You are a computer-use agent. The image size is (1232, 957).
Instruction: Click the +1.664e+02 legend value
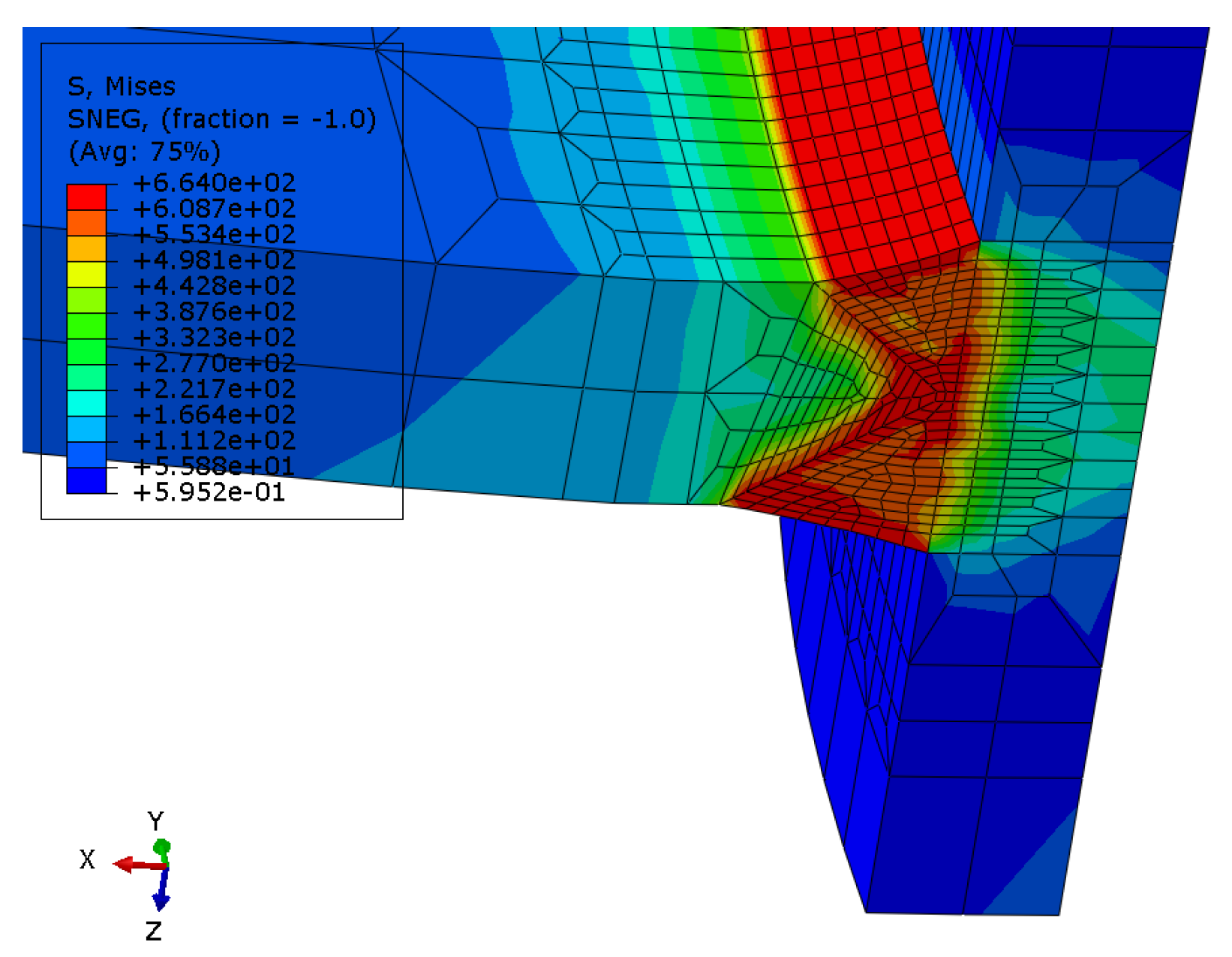click(x=214, y=415)
